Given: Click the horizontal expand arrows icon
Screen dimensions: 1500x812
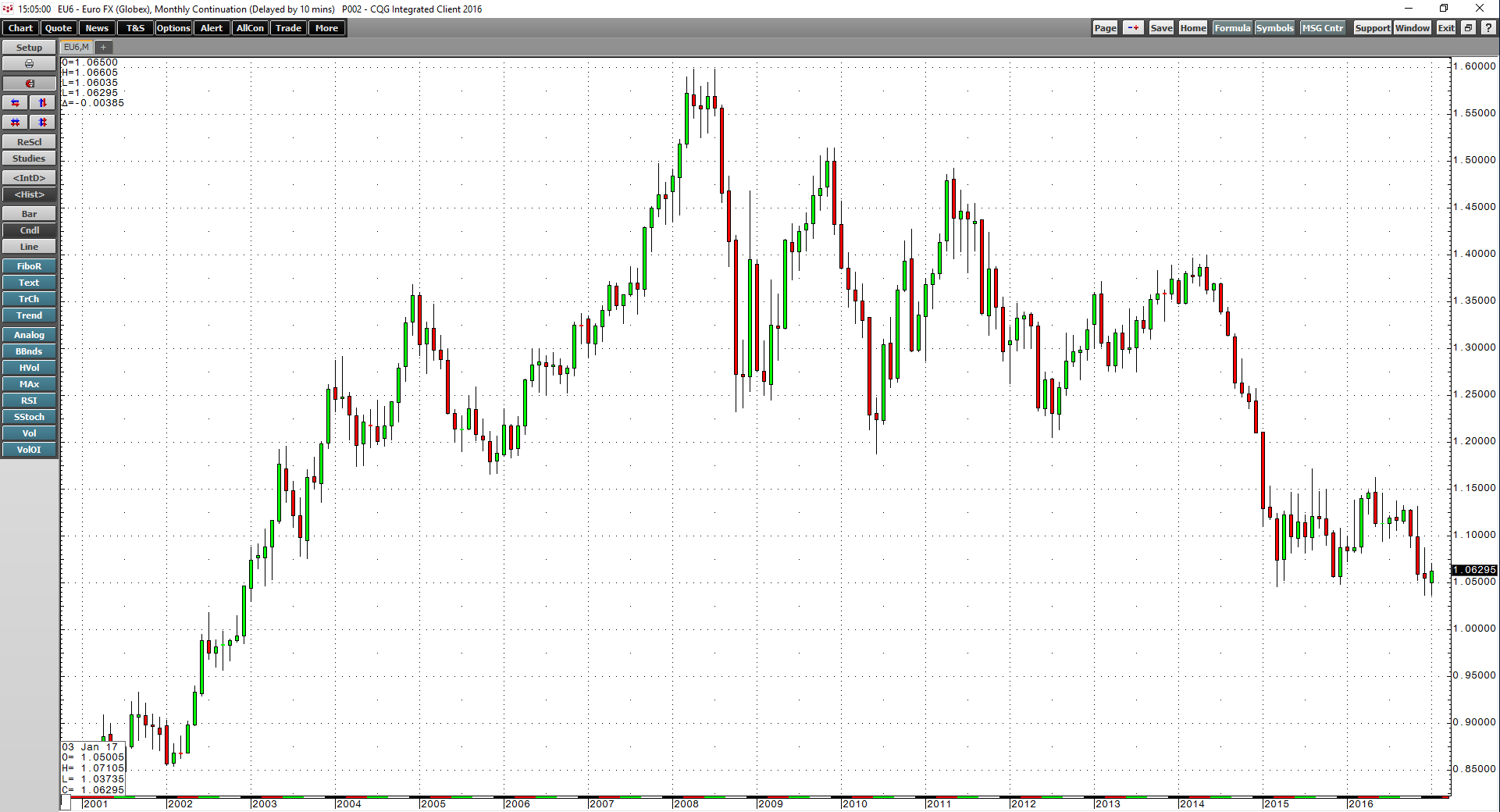Looking at the screenshot, I should tap(15, 103).
